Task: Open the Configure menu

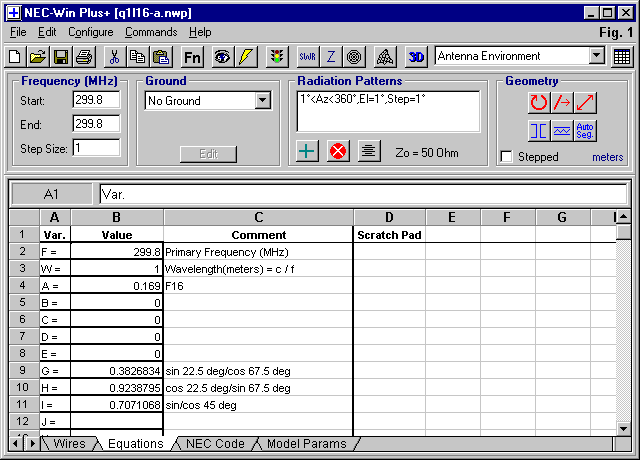Action: [x=90, y=32]
